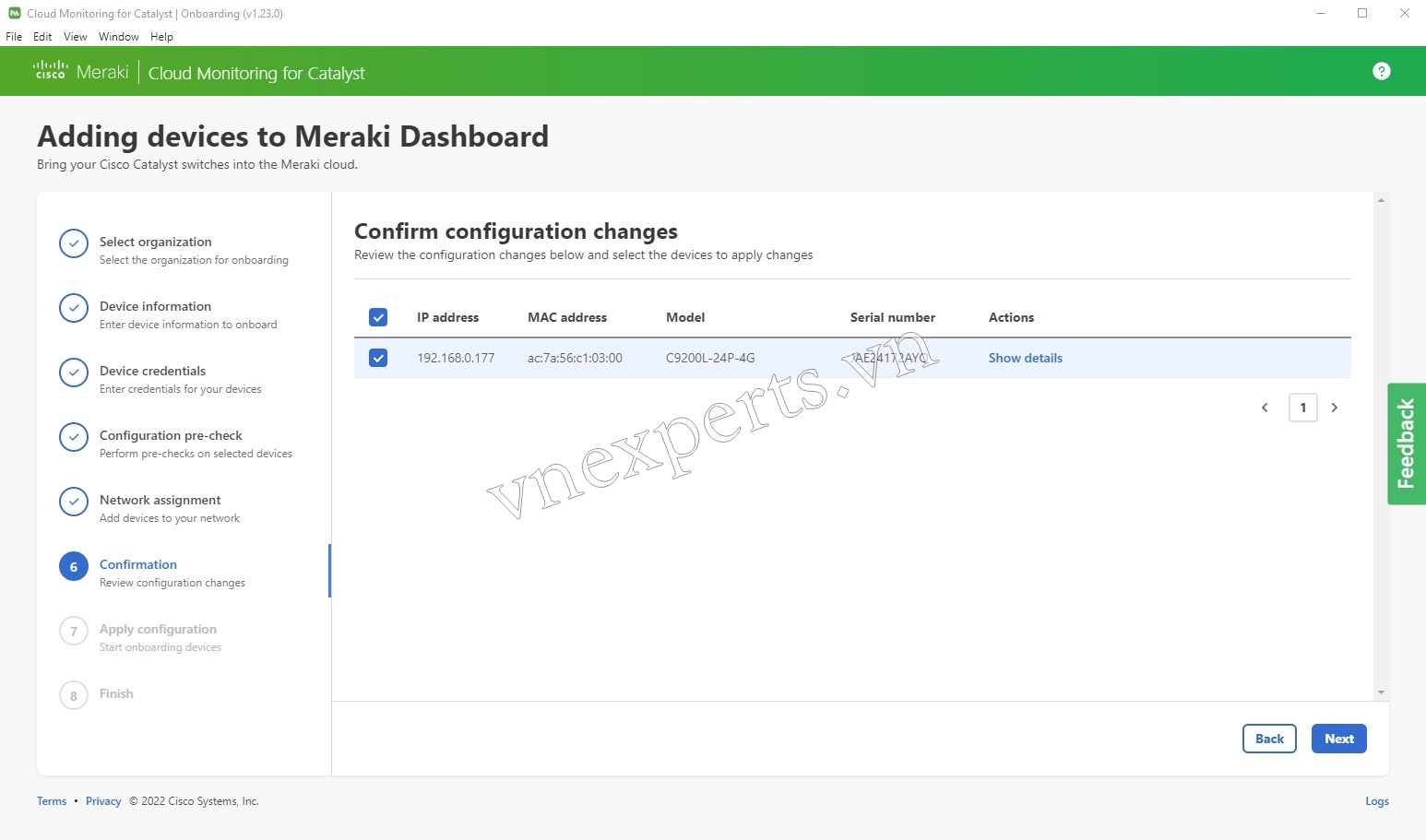Open the File menu
Viewport: 1426px width, 840px height.
point(14,37)
